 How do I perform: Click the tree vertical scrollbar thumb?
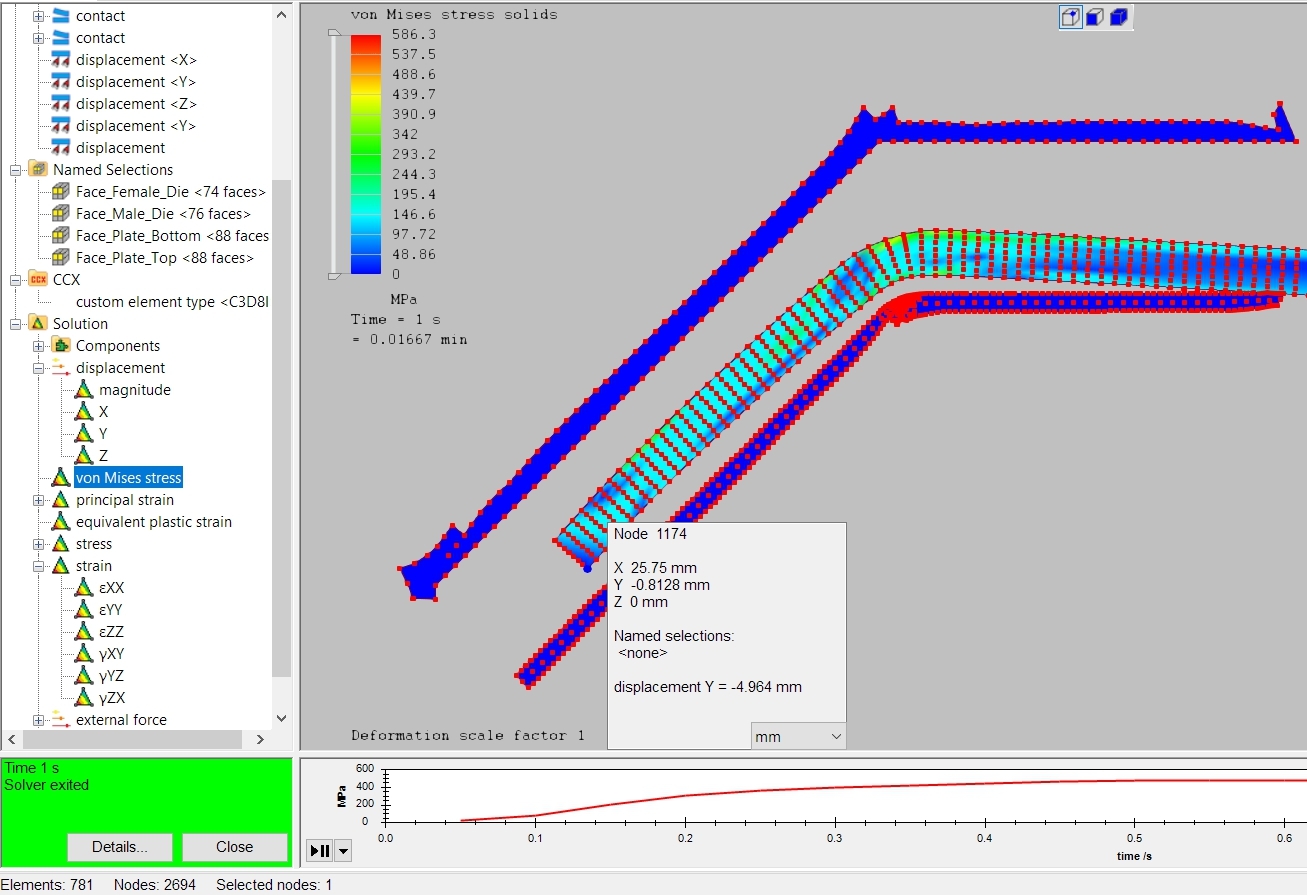[x=281, y=429]
